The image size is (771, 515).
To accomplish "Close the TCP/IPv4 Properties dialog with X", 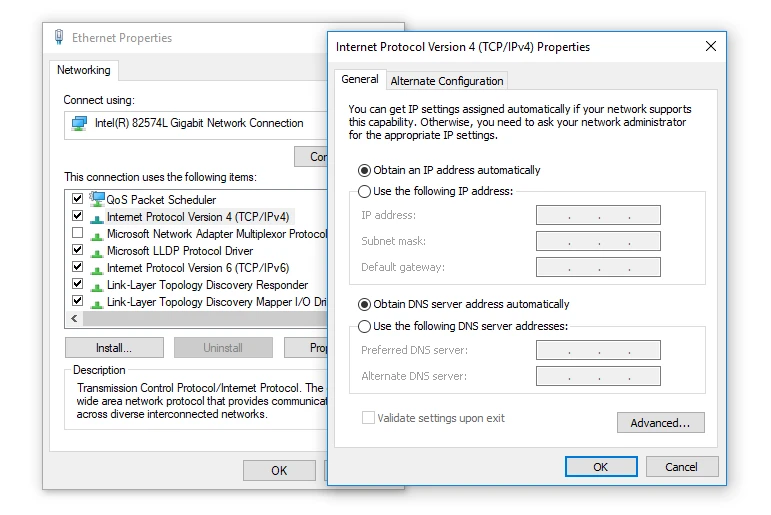I will 711,46.
